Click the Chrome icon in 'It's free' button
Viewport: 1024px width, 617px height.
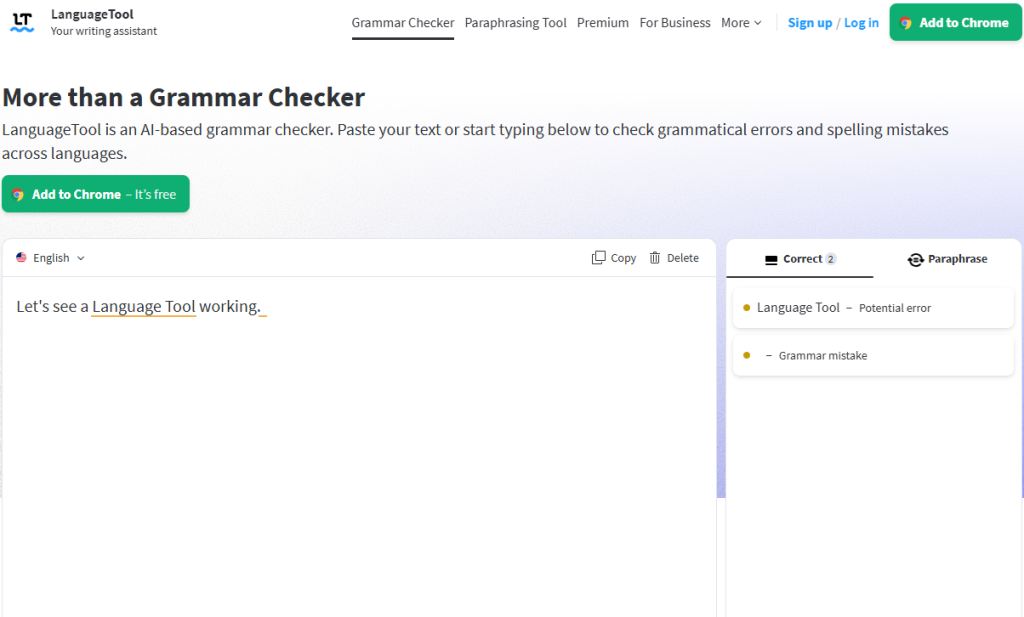[x=18, y=195]
